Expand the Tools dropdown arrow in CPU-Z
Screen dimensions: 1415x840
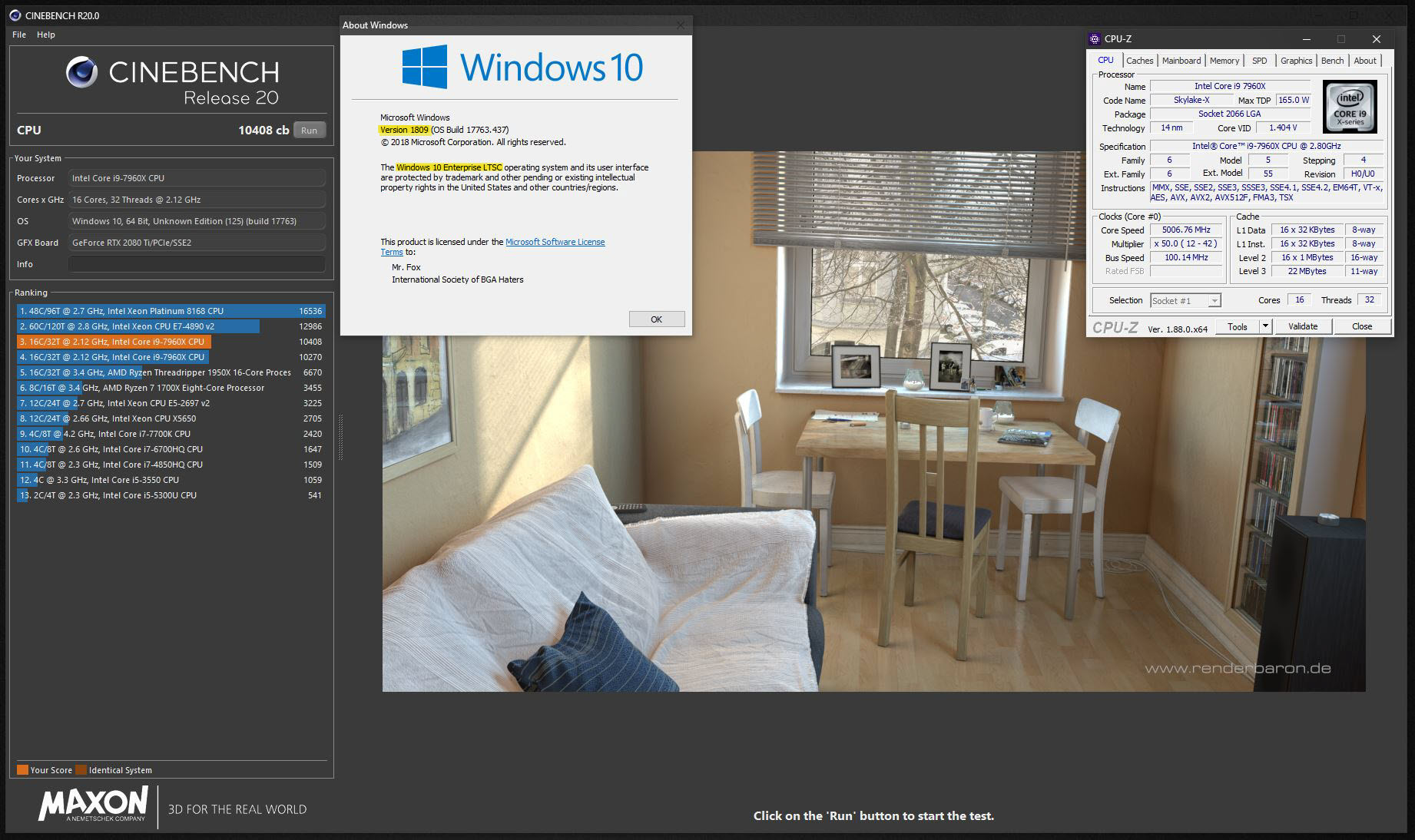pos(1265,327)
